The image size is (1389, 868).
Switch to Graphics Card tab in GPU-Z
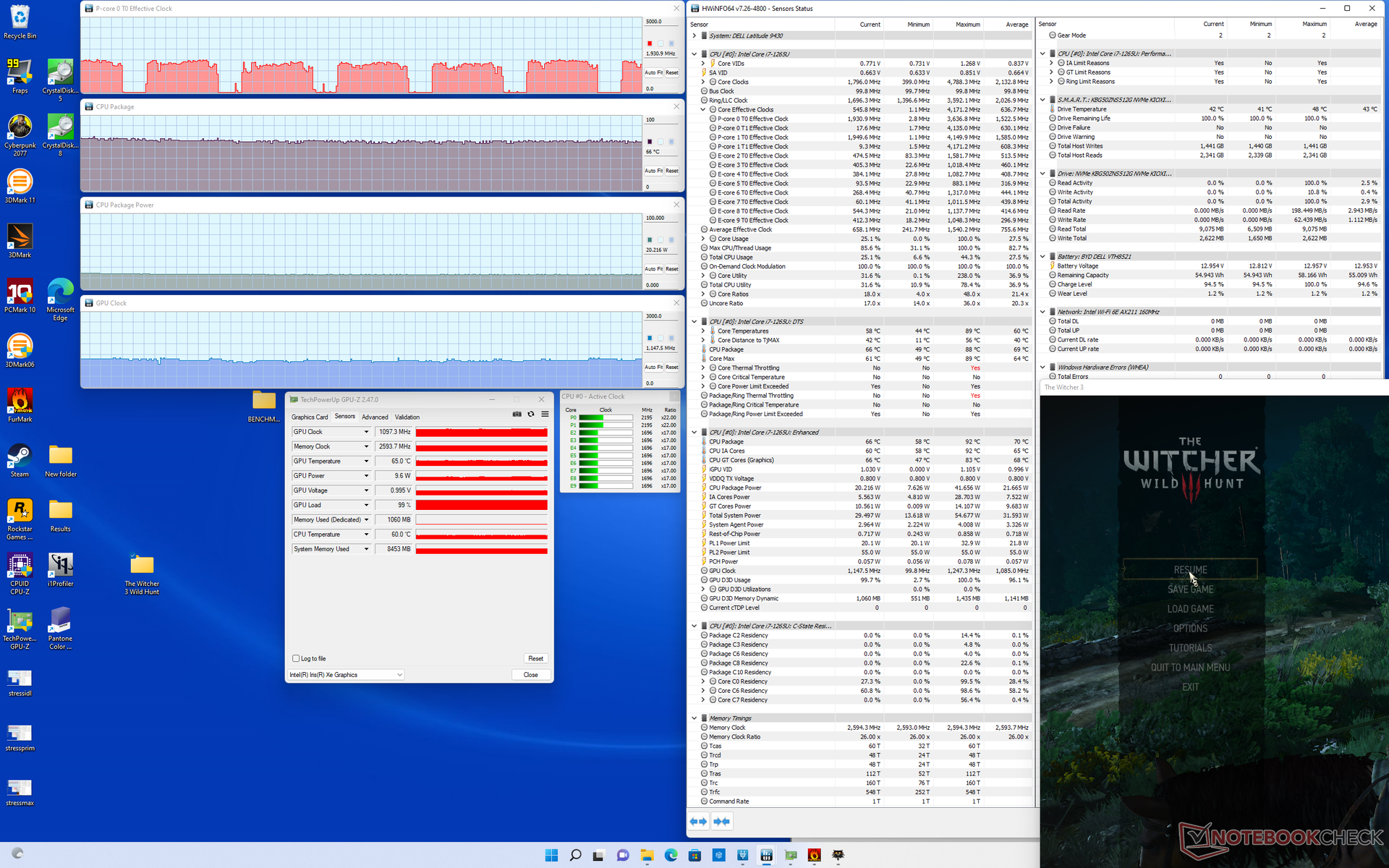[x=310, y=417]
